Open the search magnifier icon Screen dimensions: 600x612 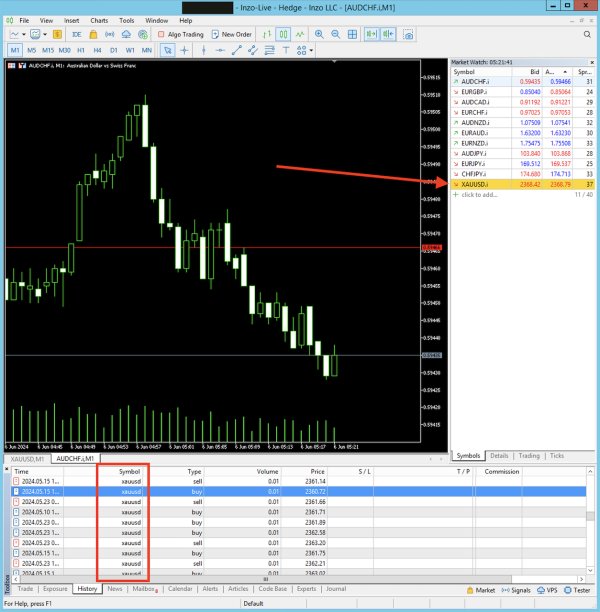(587, 34)
